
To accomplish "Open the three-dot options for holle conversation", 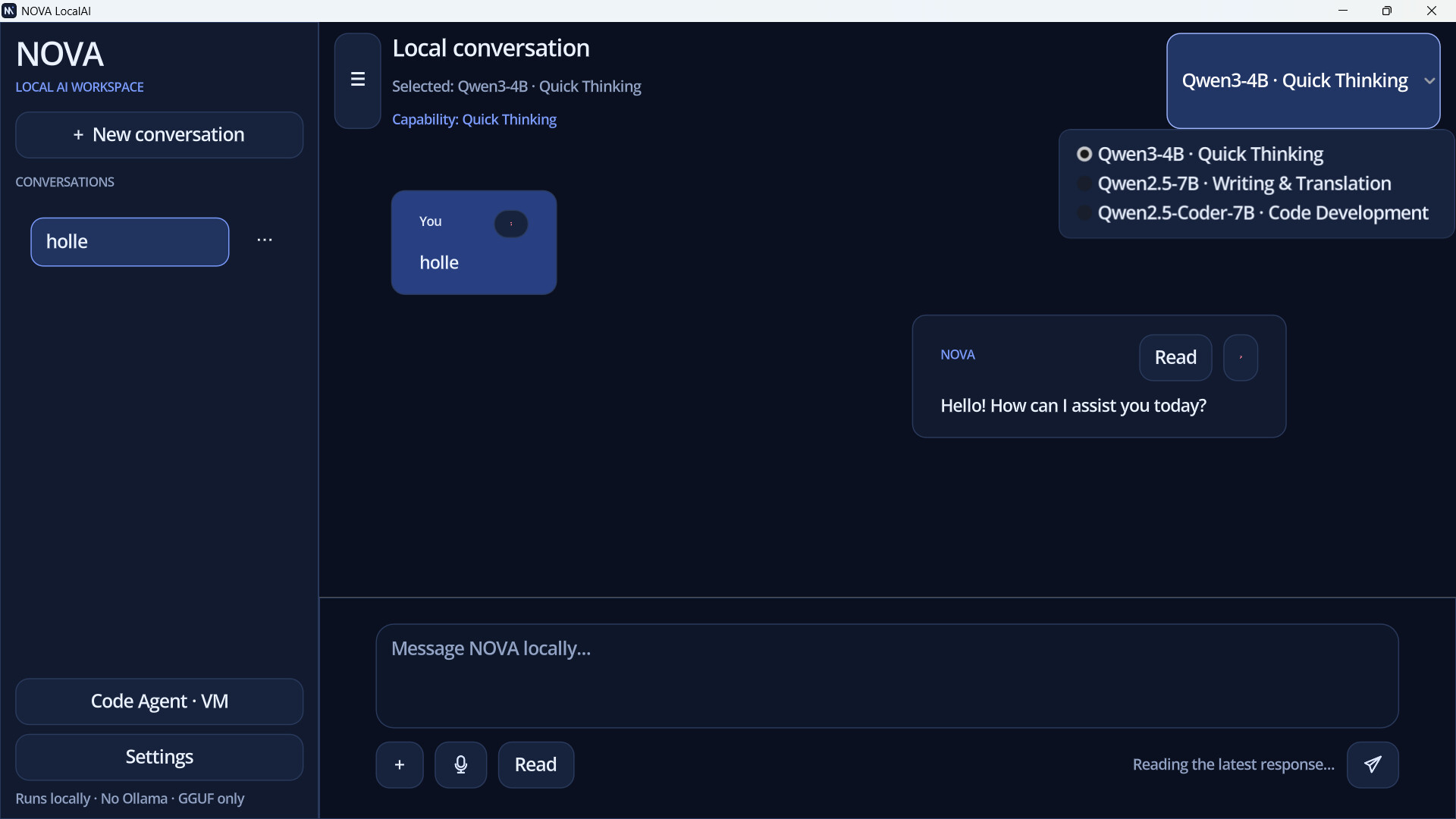I will pyautogui.click(x=265, y=240).
